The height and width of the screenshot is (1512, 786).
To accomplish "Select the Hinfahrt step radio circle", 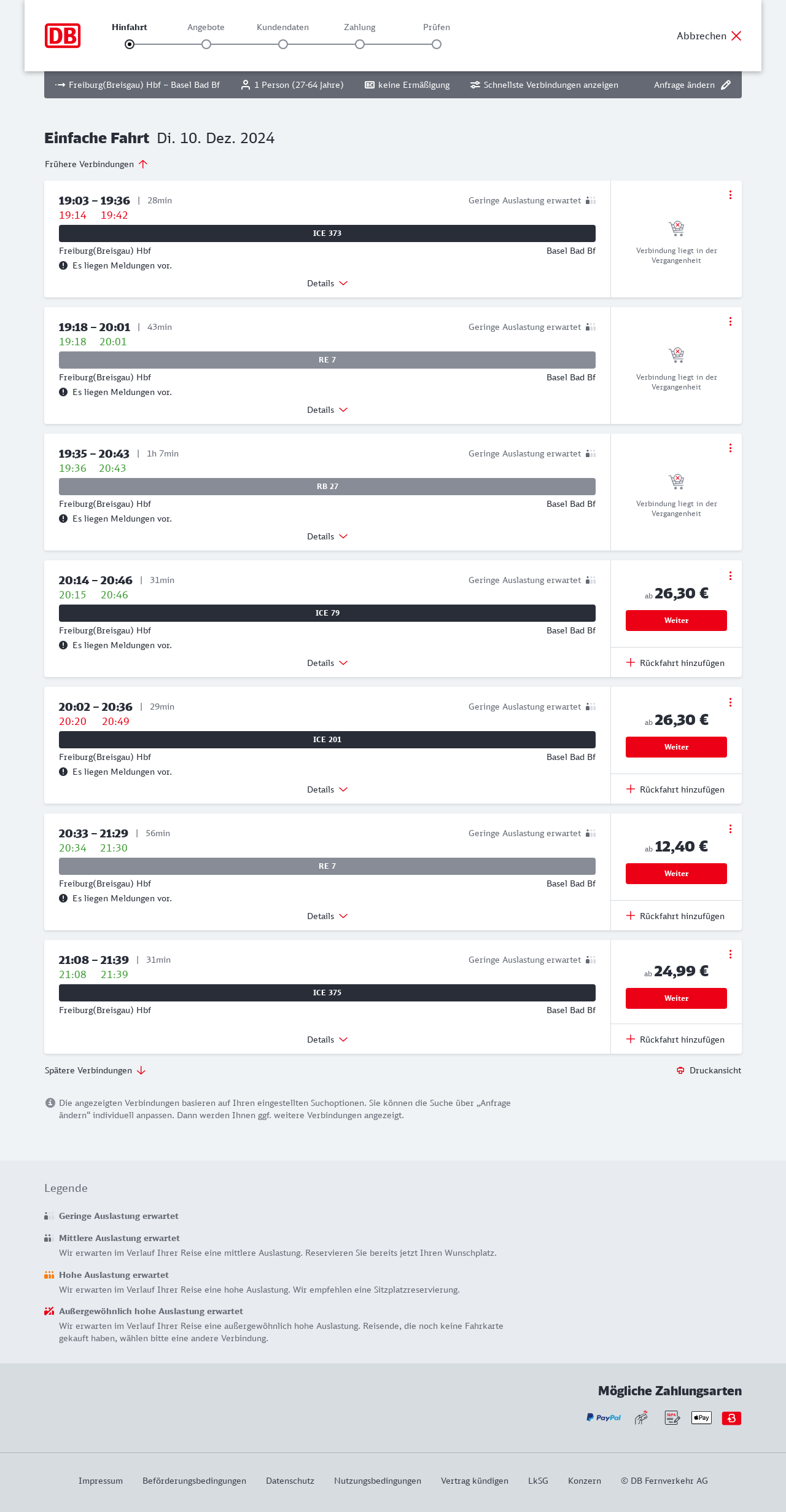I will coord(130,44).
